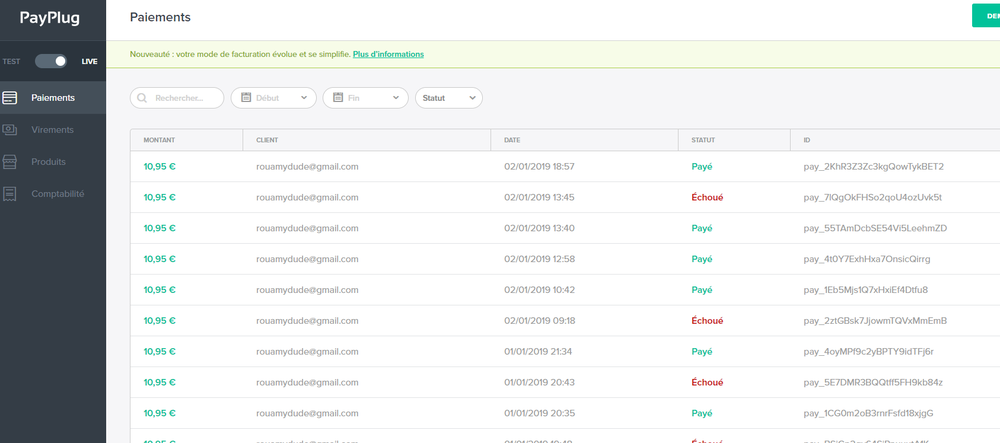This screenshot has height=443, width=1000.
Task: Click the calendar icon in Début filter
Action: (x=246, y=98)
